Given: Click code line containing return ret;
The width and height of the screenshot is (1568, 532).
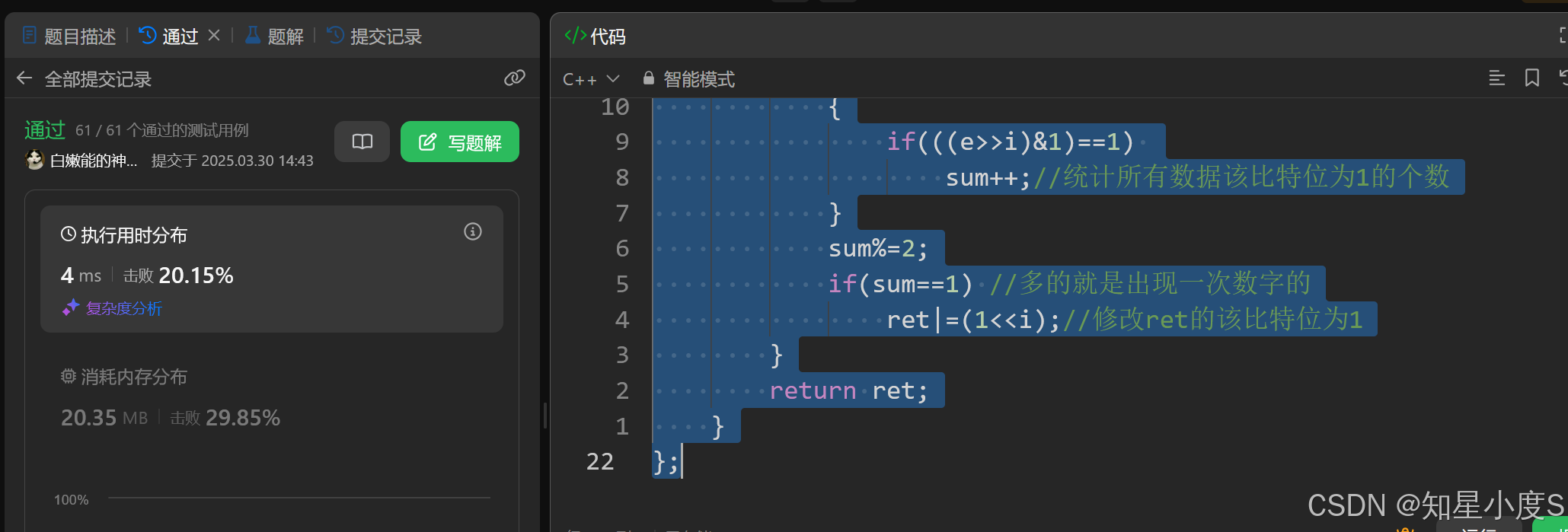Looking at the screenshot, I should click(x=849, y=390).
